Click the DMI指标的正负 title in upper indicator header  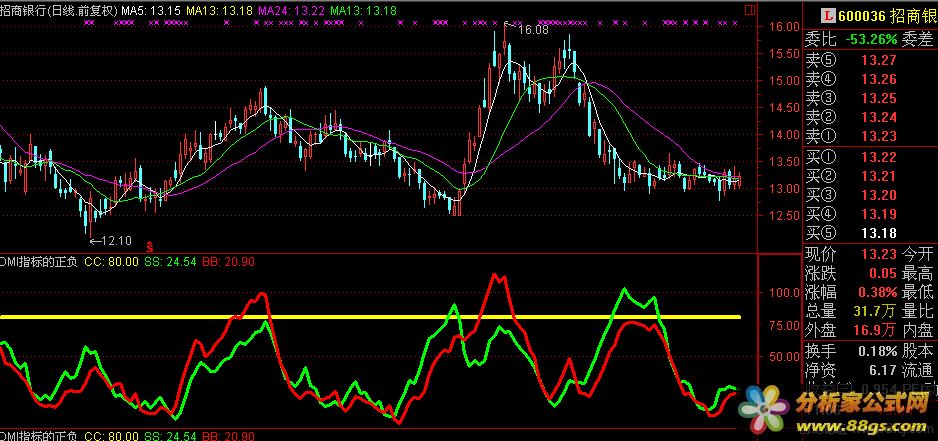click(x=39, y=262)
